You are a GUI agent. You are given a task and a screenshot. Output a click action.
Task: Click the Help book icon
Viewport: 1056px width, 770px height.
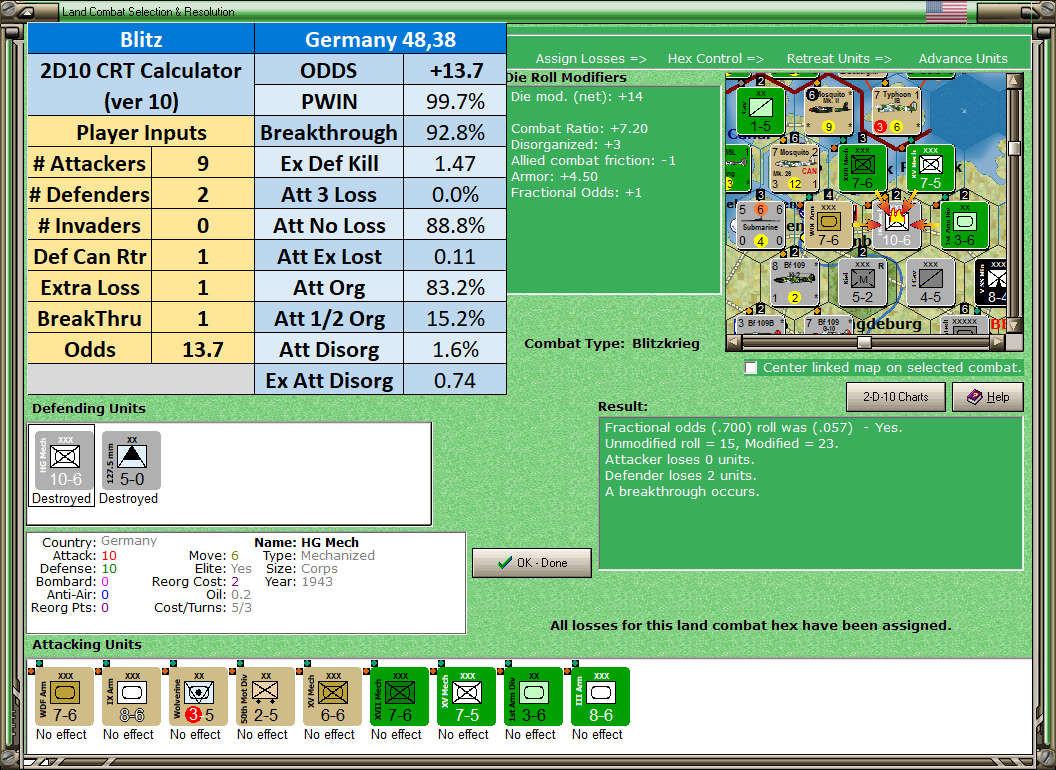(x=975, y=397)
